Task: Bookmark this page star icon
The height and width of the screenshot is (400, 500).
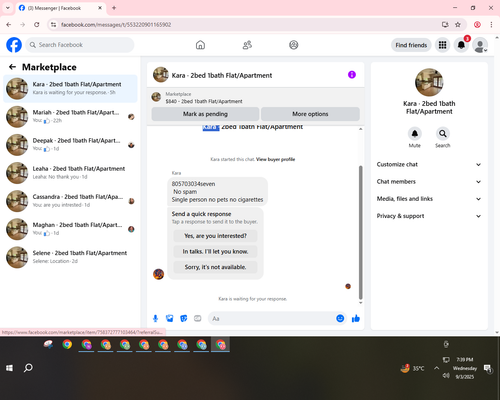Action: [x=458, y=25]
